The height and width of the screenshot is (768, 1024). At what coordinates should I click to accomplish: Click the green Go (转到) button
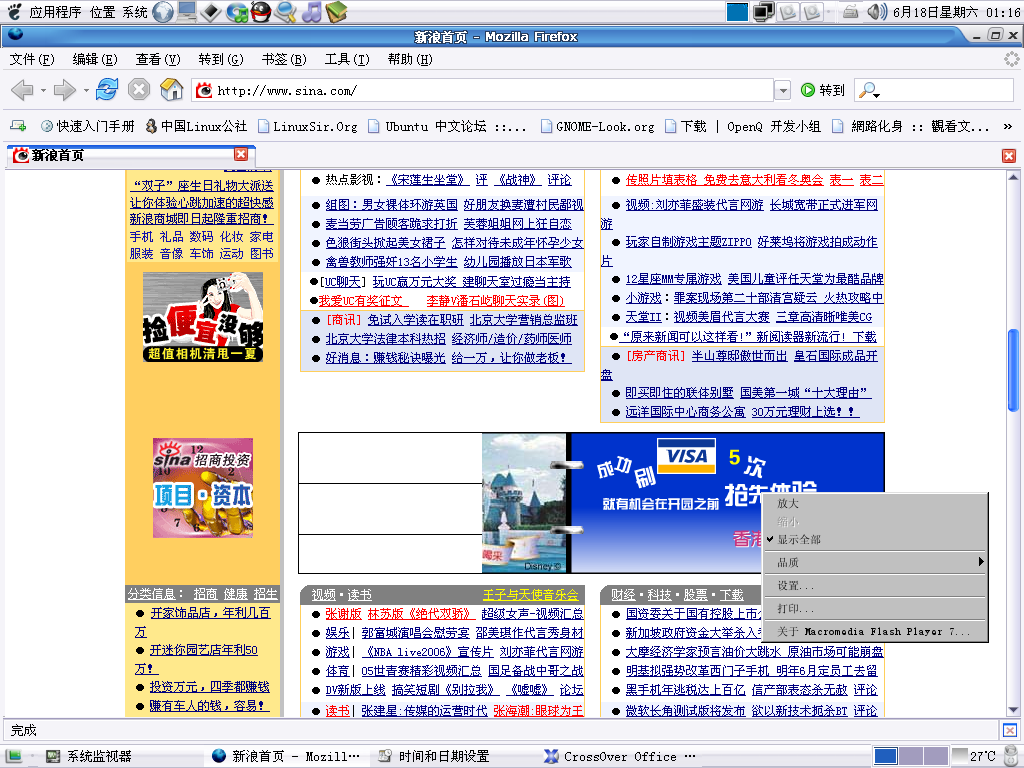coord(823,90)
